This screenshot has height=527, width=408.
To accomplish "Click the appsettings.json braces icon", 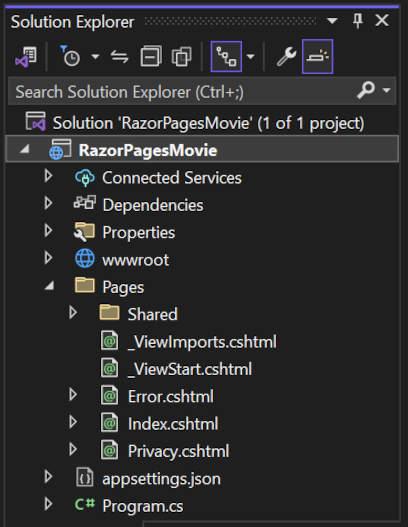I will pos(85,477).
